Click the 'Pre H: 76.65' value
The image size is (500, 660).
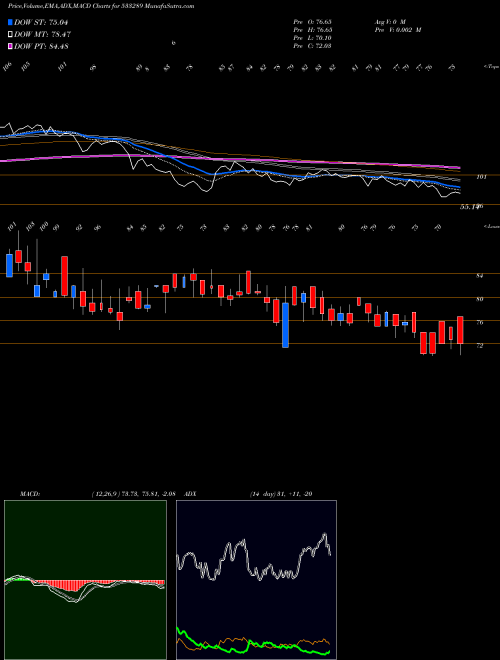(x=313, y=30)
